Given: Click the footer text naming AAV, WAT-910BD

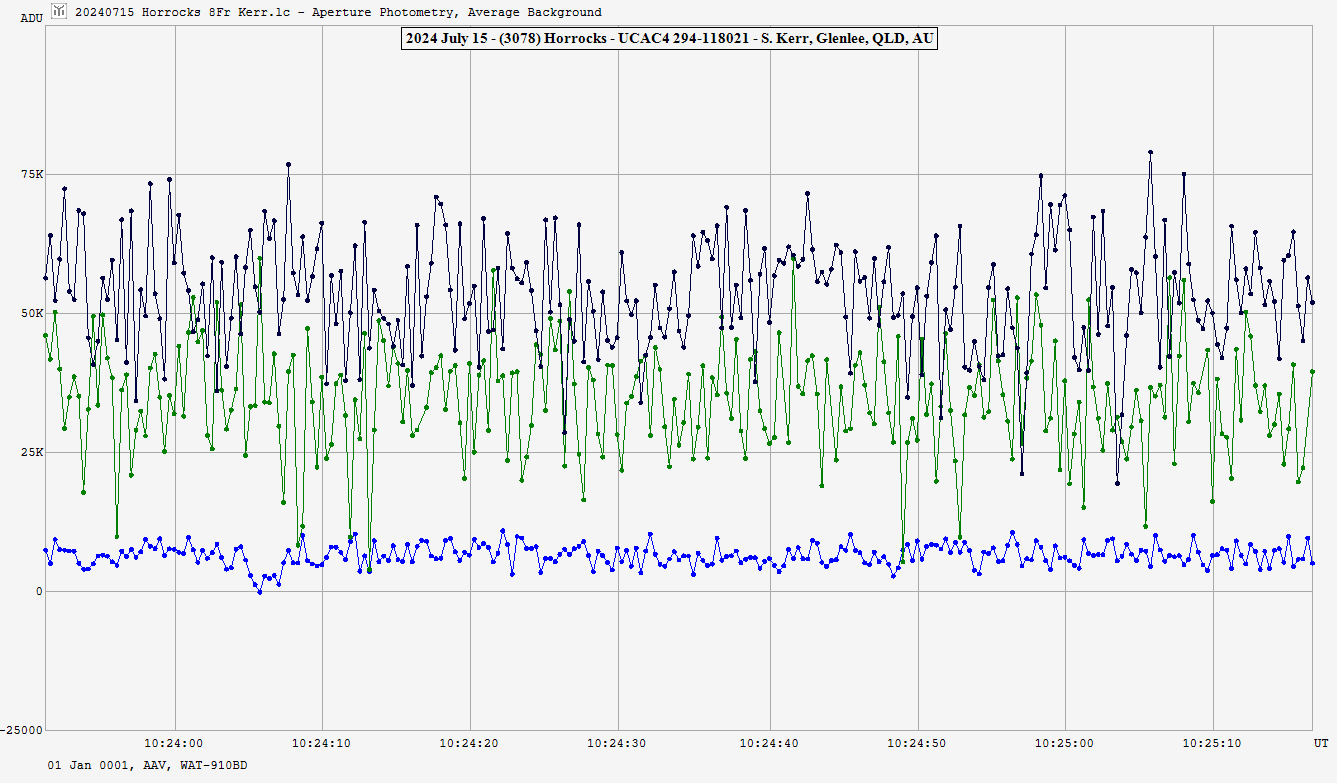Looking at the screenshot, I should point(147,765).
